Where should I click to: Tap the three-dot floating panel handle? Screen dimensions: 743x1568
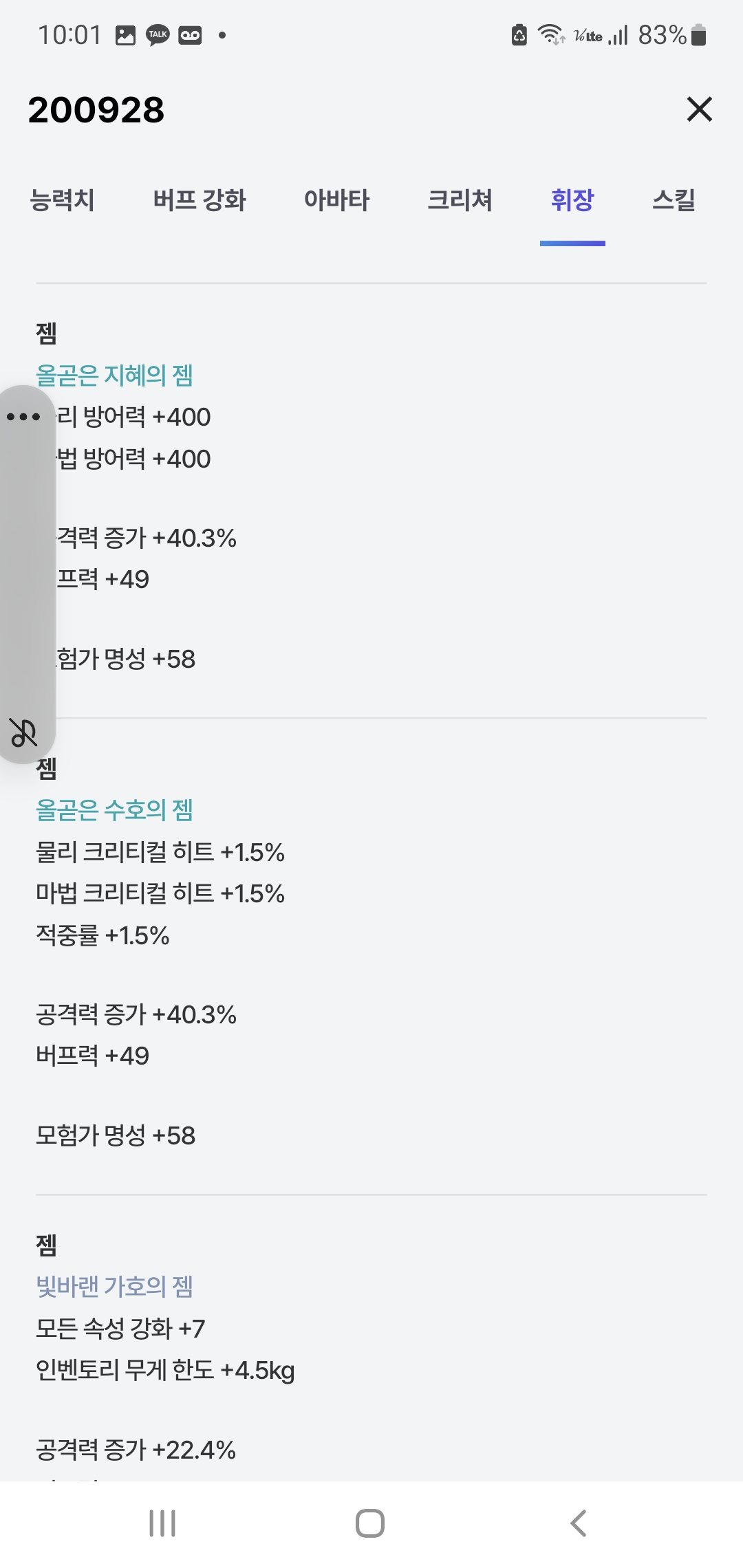23,417
